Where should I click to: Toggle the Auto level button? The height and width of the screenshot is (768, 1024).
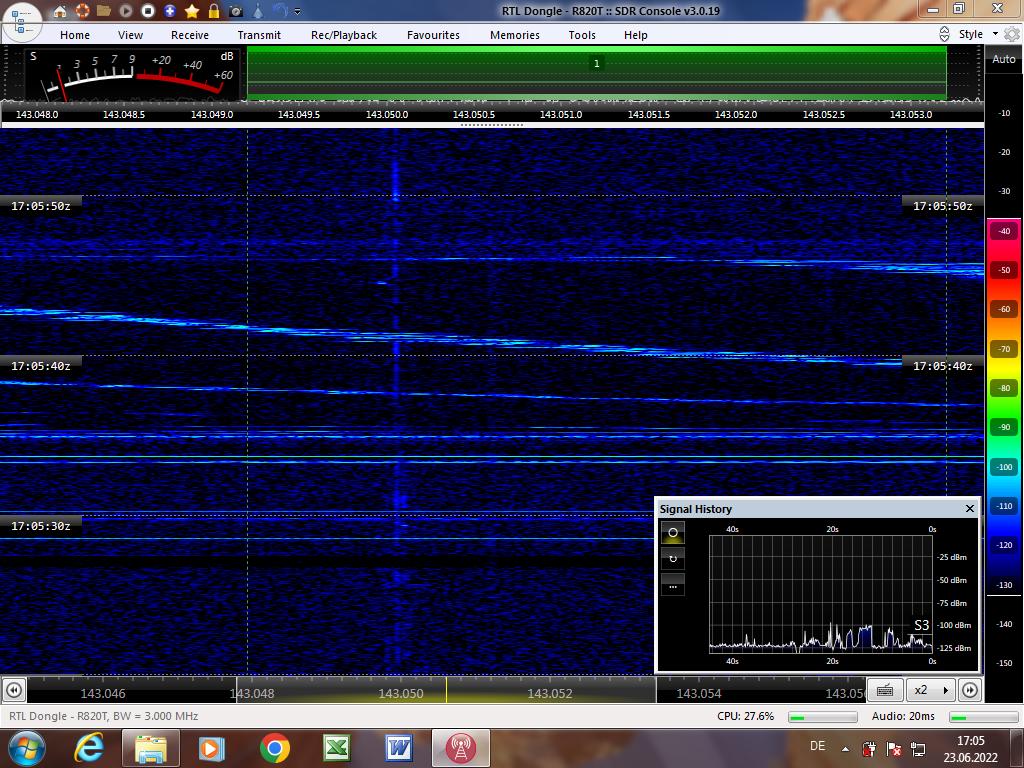[x=1004, y=59]
